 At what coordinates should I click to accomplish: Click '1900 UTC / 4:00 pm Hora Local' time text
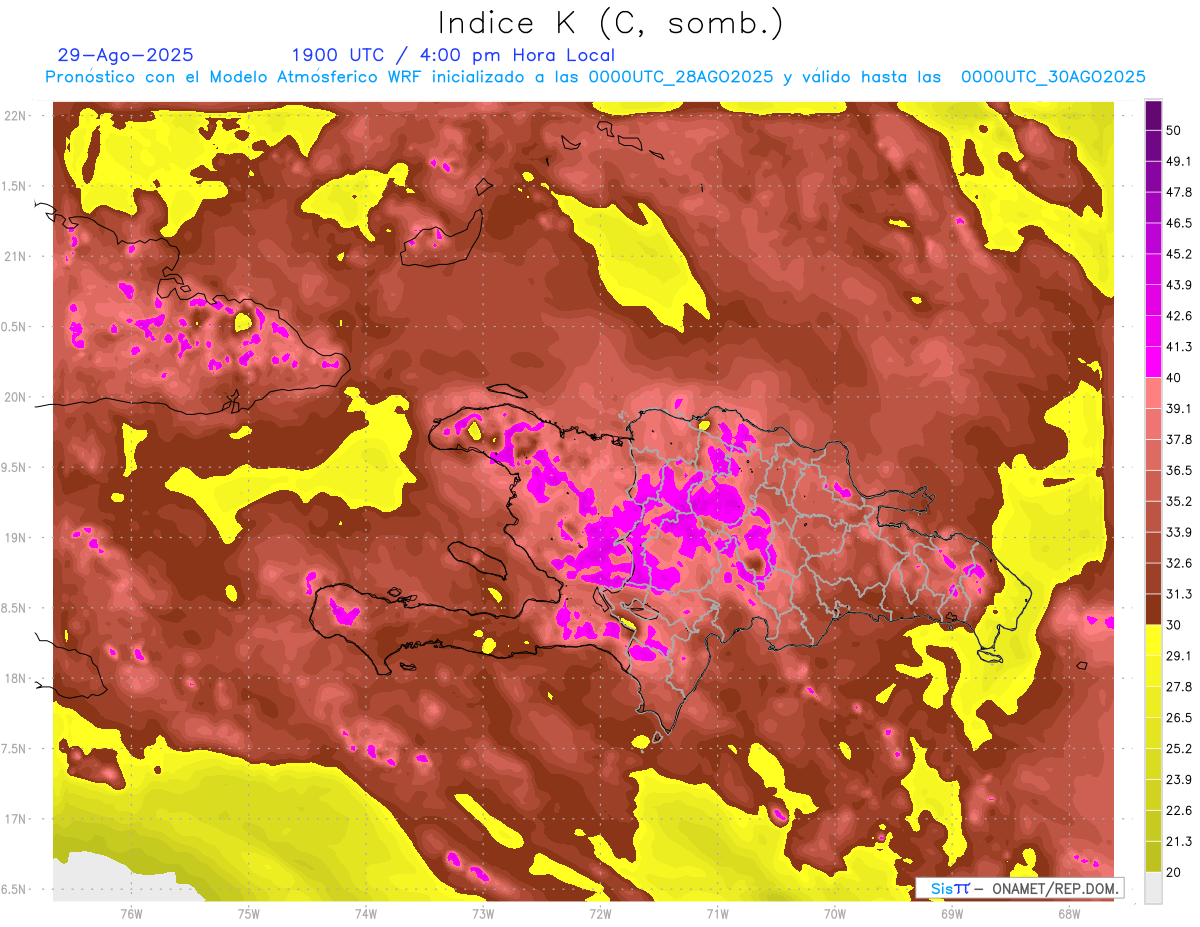[453, 55]
